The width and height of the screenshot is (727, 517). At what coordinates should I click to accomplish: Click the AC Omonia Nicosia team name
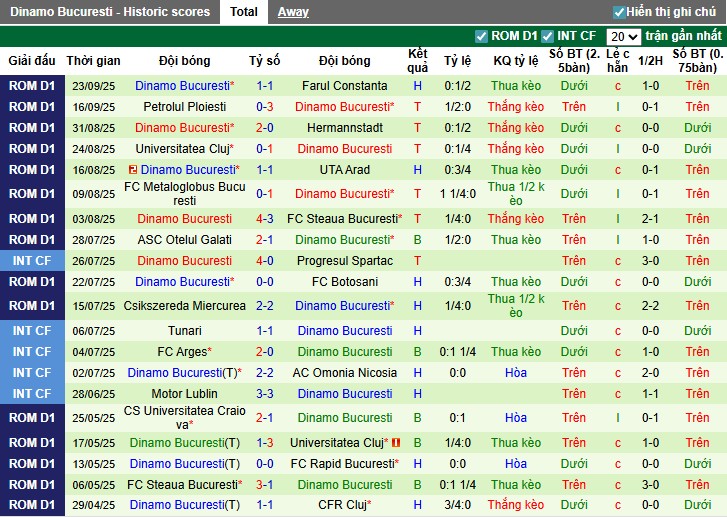point(344,373)
